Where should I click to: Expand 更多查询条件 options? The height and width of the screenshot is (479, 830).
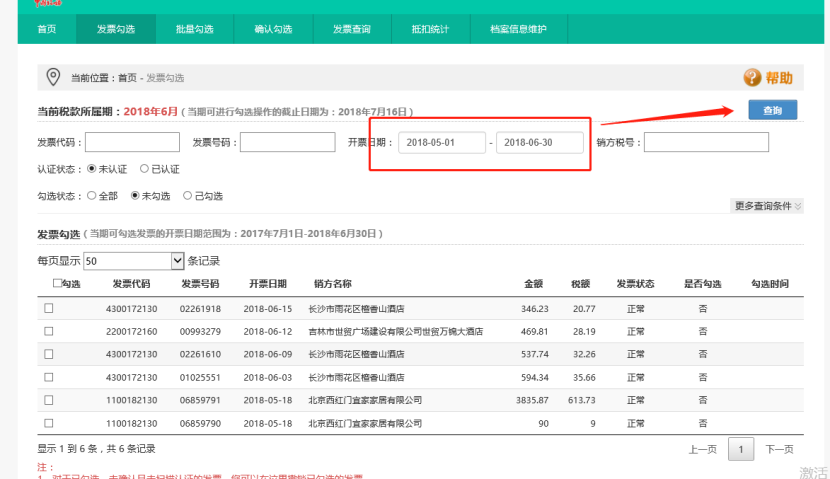768,206
